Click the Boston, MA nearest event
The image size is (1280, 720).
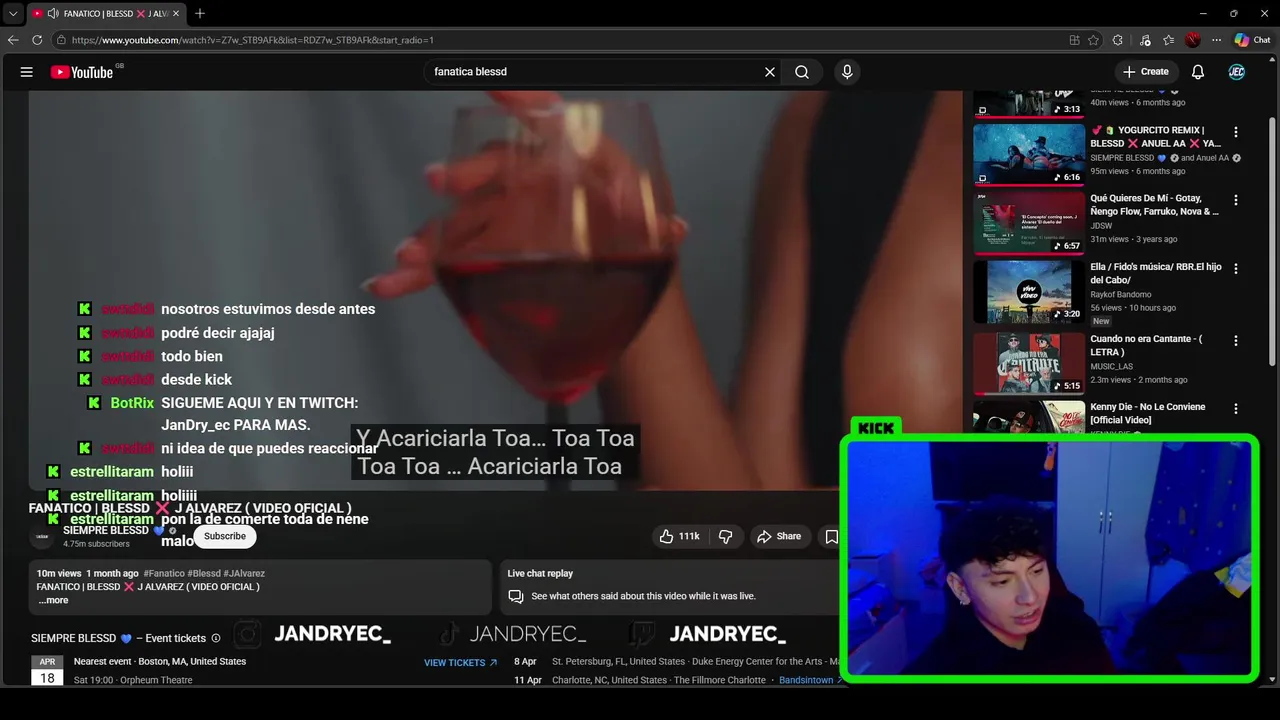pos(160,661)
